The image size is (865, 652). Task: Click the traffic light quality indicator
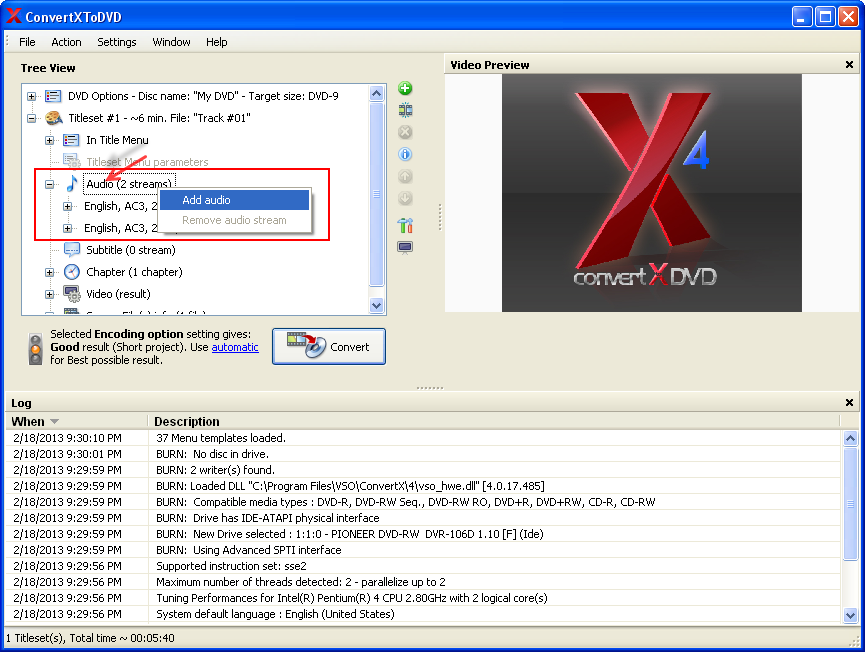[x=35, y=349]
